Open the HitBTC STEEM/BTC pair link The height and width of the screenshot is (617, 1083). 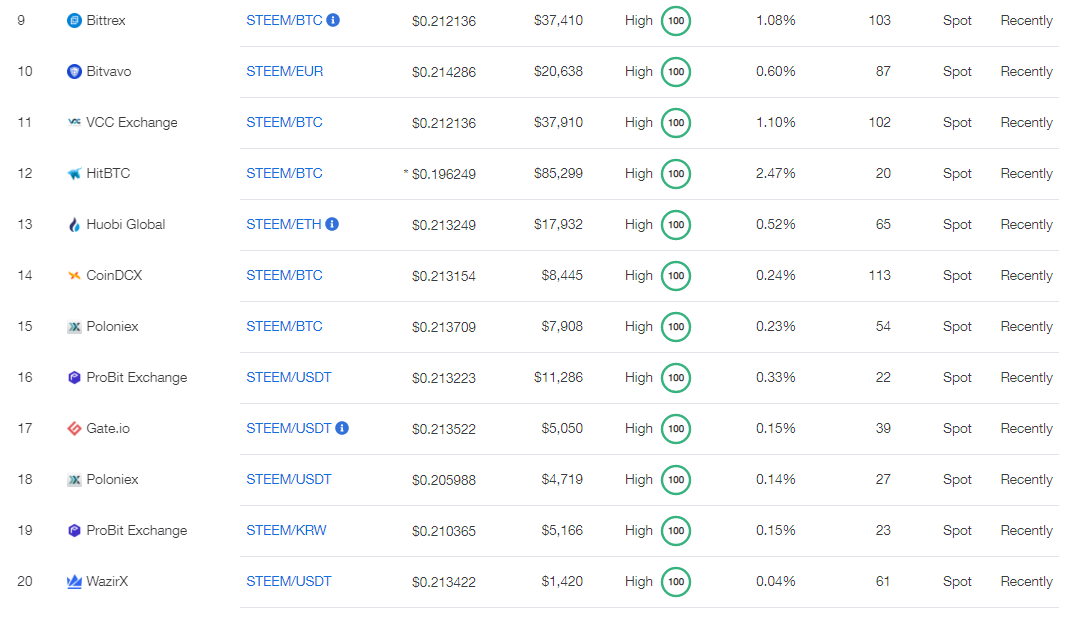[x=285, y=174]
